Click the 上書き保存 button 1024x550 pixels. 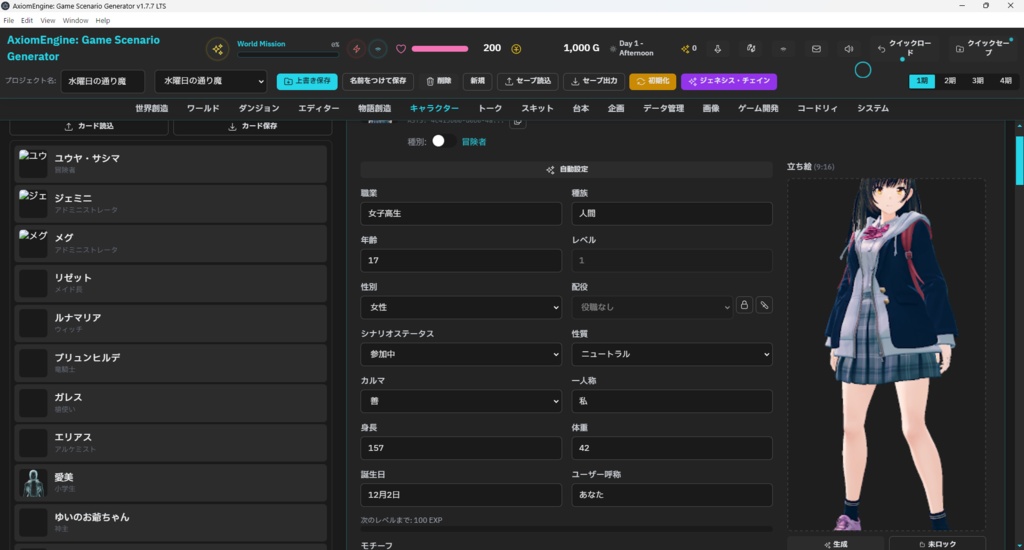(x=307, y=81)
